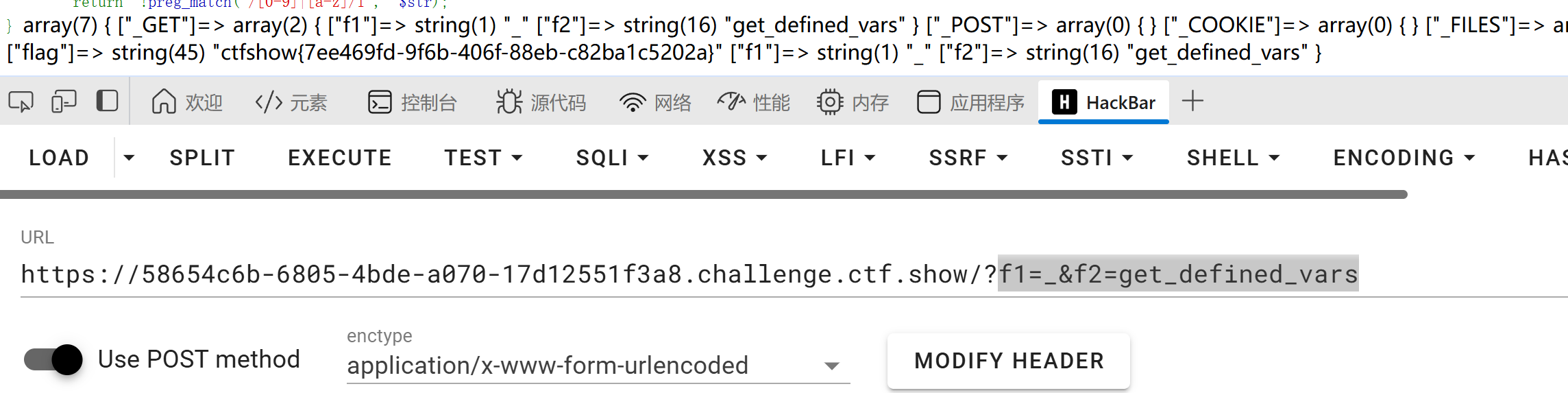1568x393 pixels.
Task: Click the dock sidebar panel icon
Action: (107, 102)
